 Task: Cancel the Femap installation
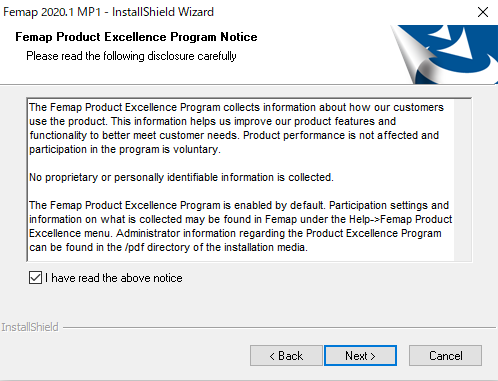445,356
